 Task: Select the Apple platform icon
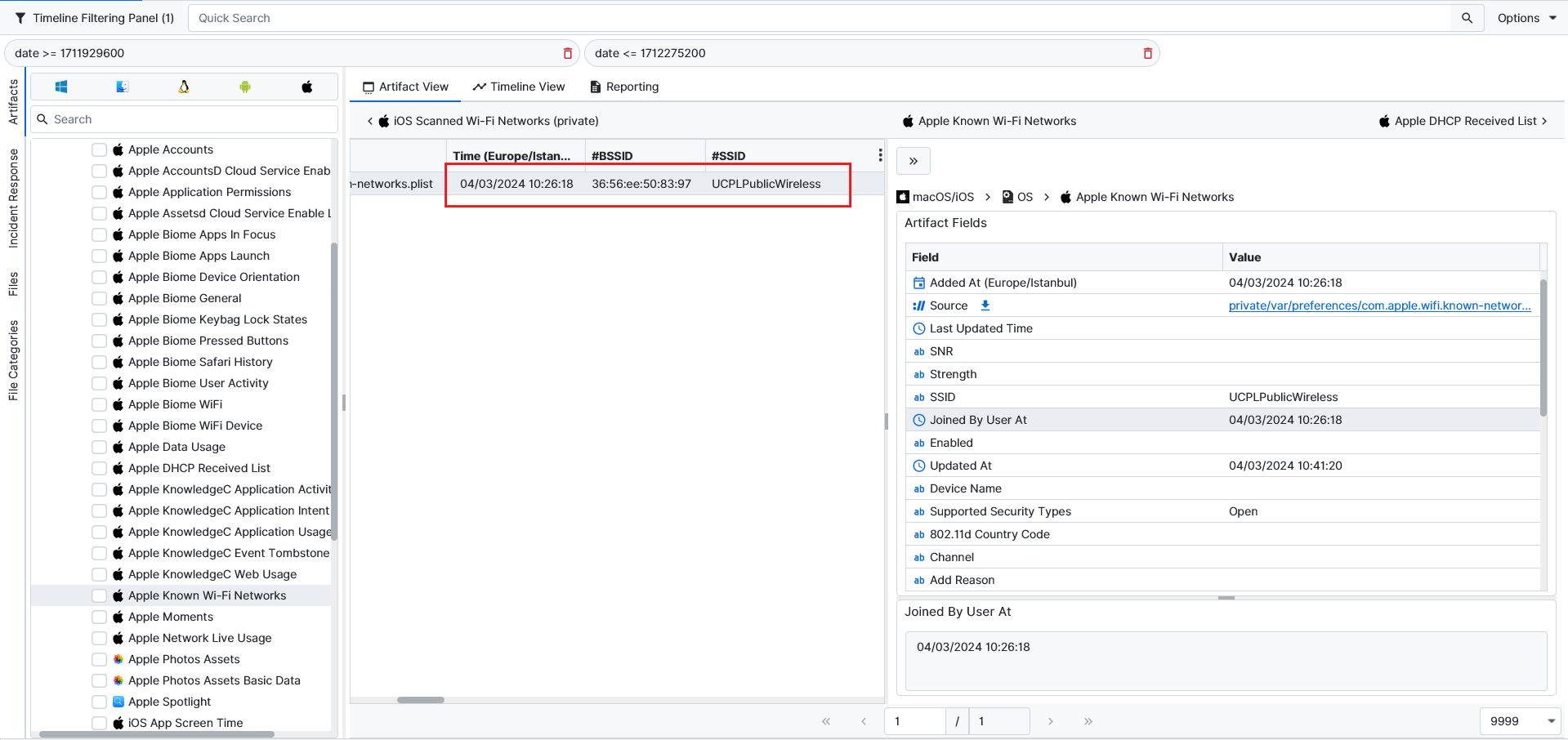point(307,87)
